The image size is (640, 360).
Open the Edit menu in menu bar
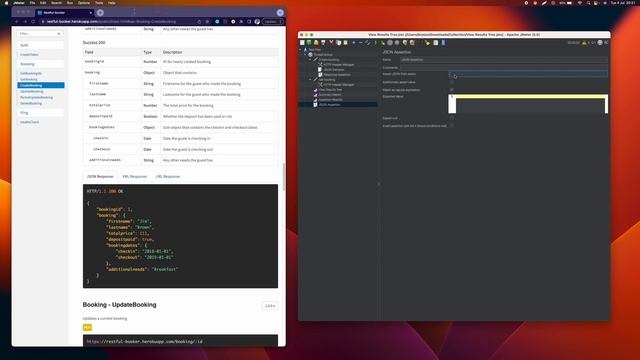[x=43, y=3]
